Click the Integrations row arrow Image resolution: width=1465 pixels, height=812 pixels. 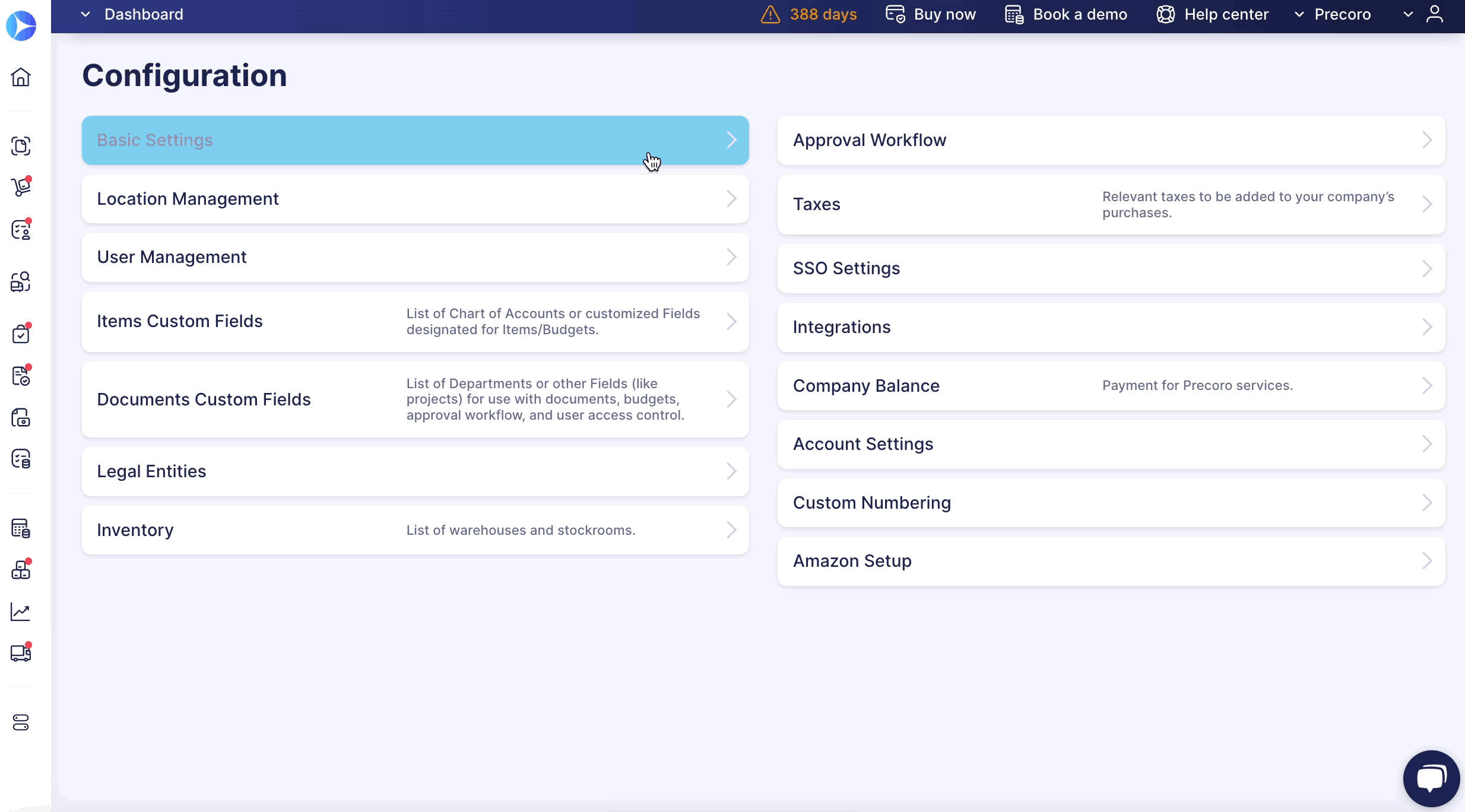coord(1427,327)
